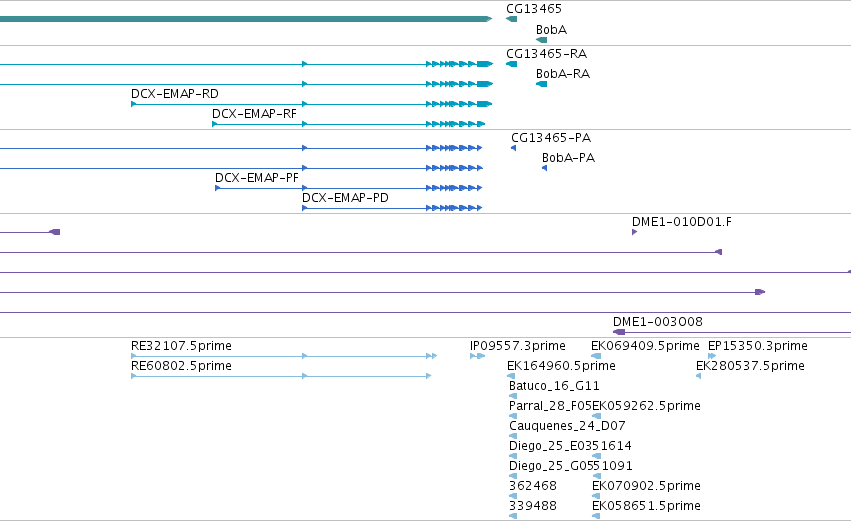Select the Cauquenes_24_D07 label

(x=567, y=427)
